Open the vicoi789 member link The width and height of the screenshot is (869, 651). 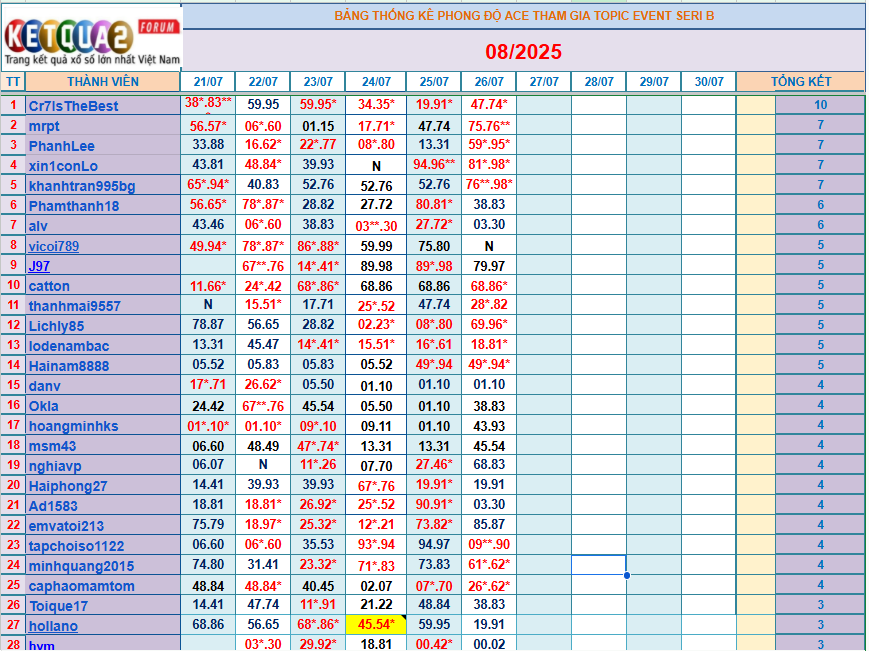point(54,246)
